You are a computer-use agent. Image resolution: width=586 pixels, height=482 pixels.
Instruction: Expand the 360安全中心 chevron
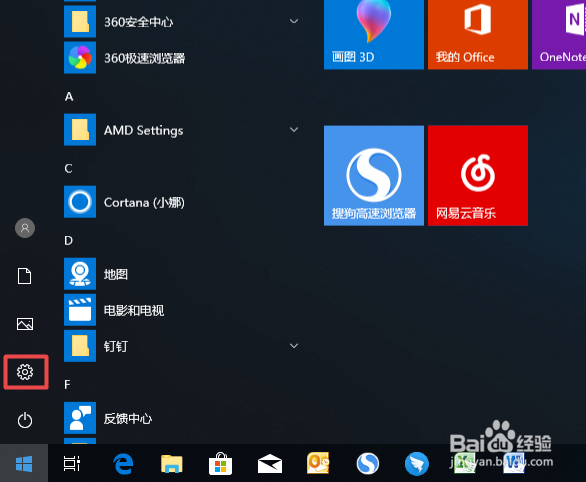tap(294, 21)
